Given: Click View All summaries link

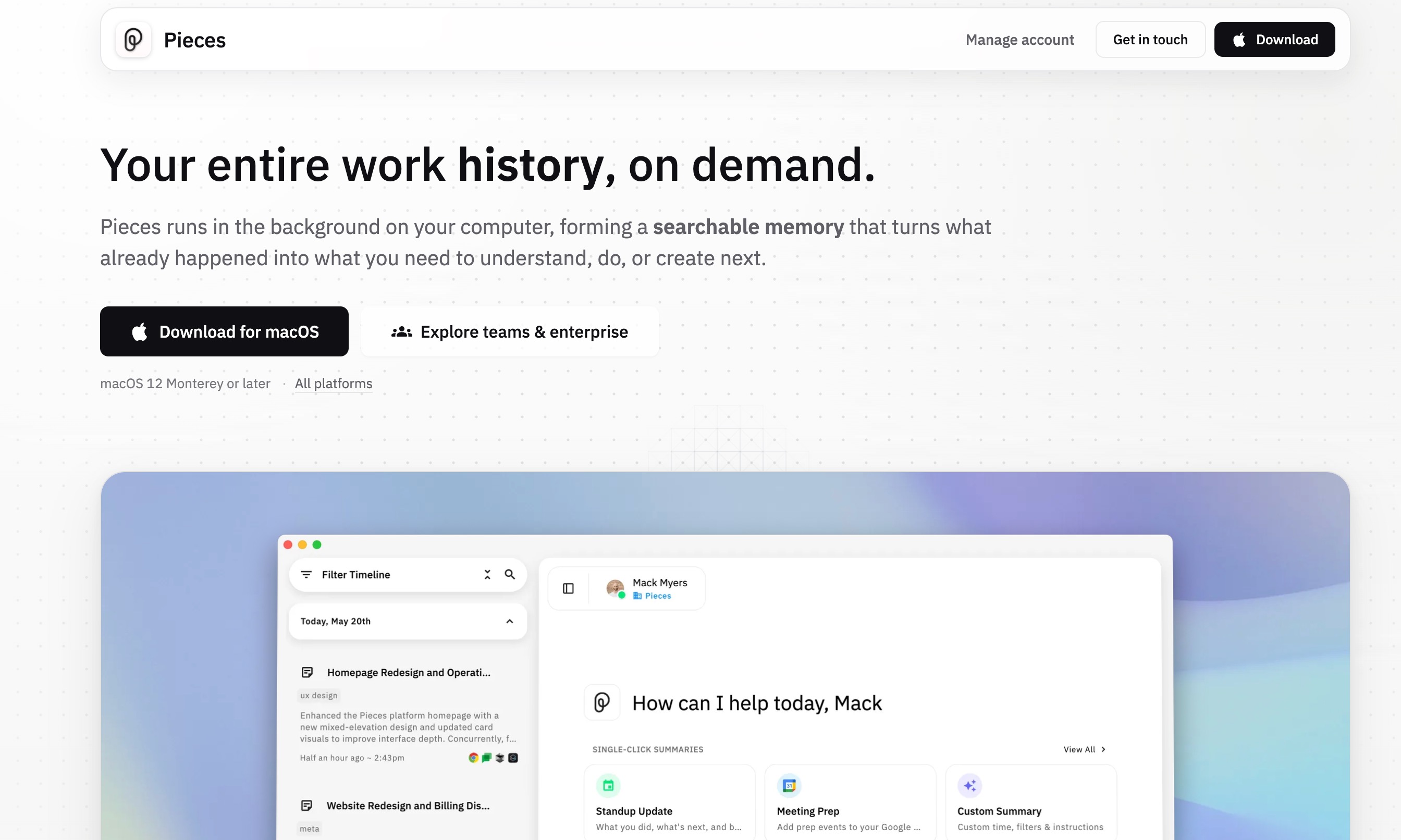Looking at the screenshot, I should (x=1079, y=749).
